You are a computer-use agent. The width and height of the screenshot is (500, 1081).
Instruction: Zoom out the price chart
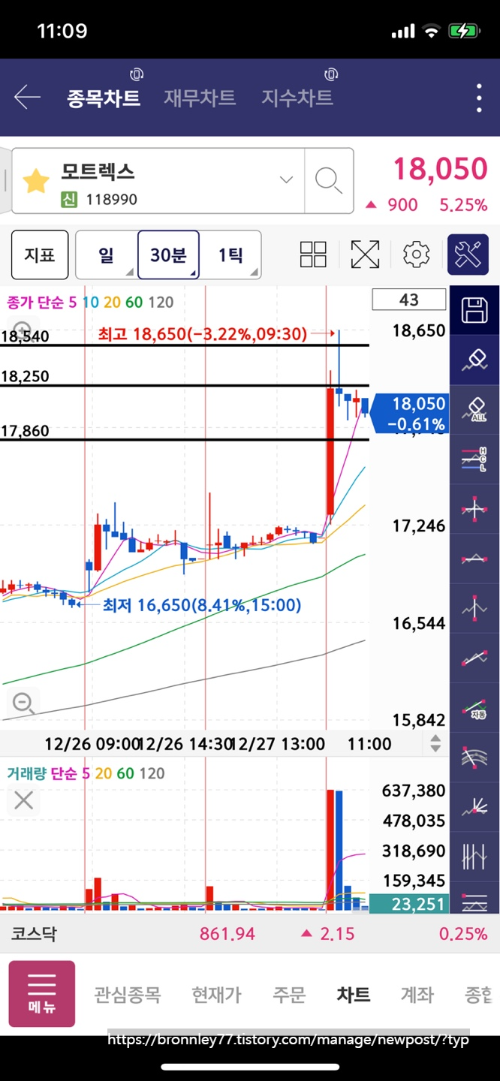[23, 703]
